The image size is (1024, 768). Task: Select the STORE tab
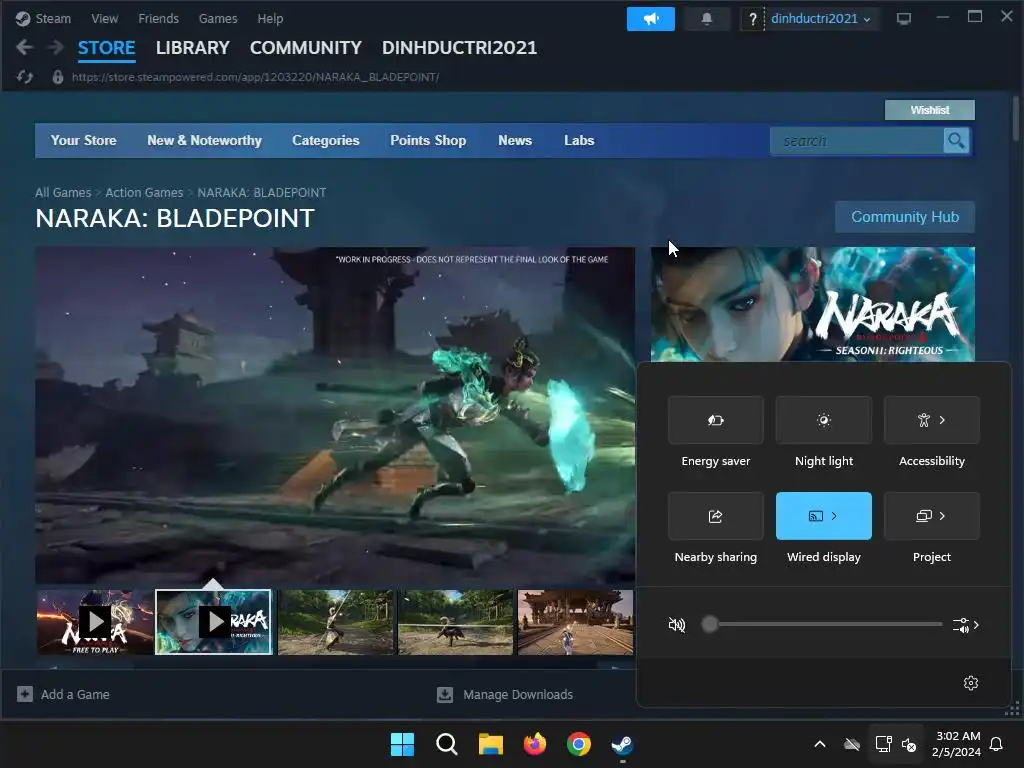click(x=106, y=48)
